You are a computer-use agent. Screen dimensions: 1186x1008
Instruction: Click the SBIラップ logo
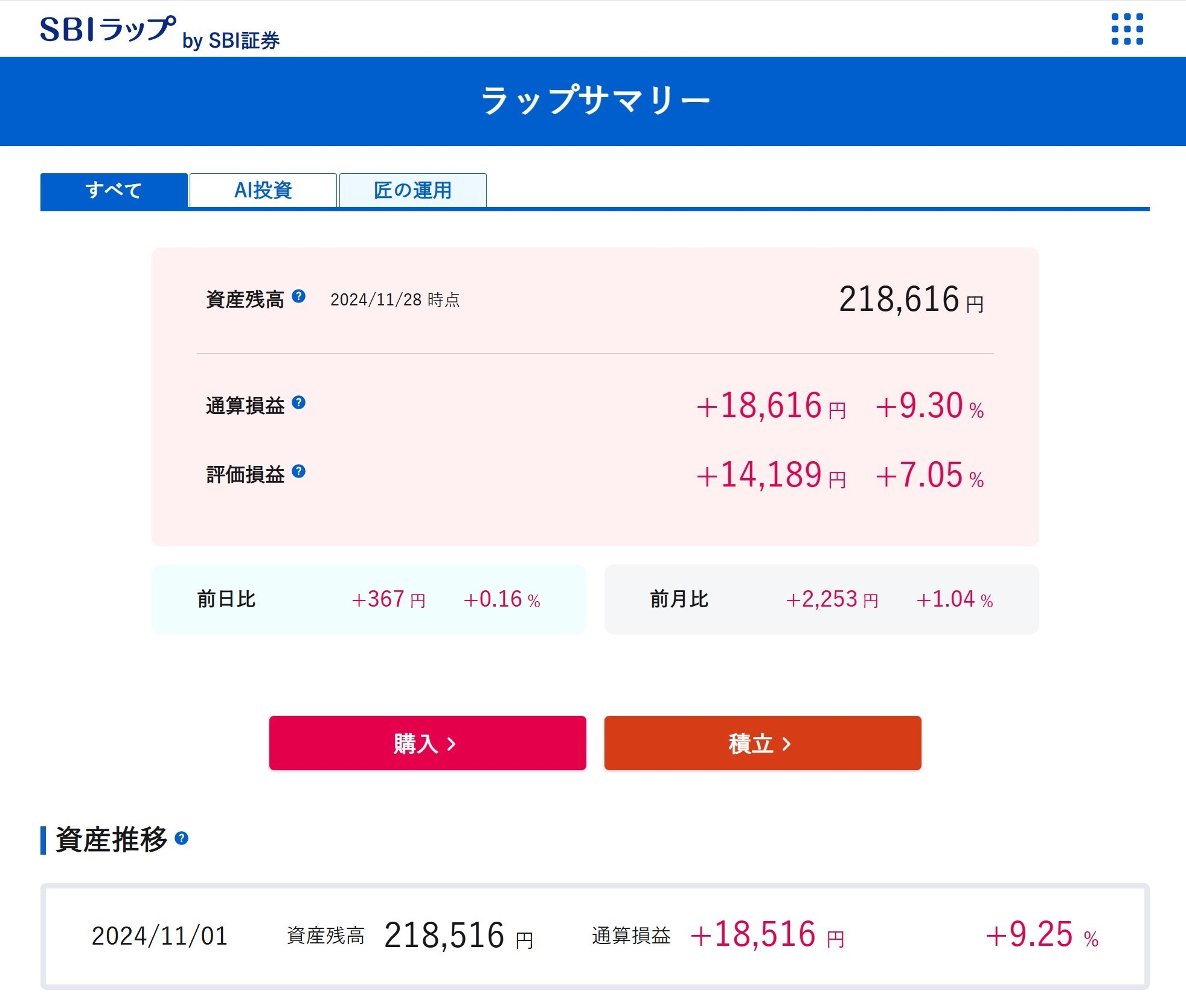107,29
